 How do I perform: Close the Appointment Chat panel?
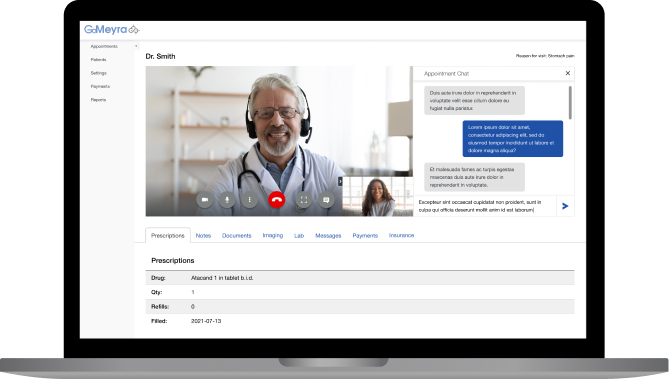568,73
